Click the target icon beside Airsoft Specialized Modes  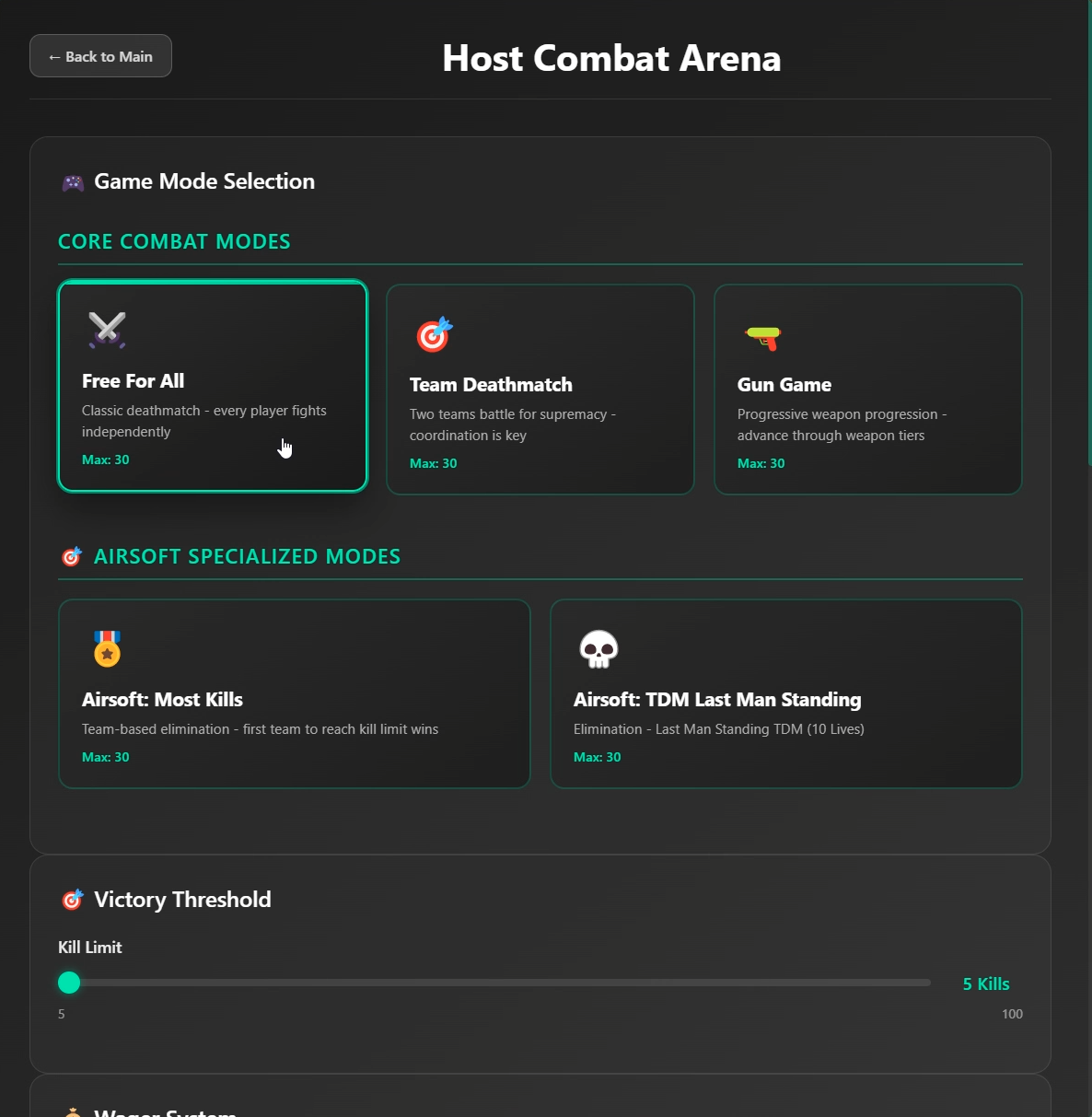(72, 556)
